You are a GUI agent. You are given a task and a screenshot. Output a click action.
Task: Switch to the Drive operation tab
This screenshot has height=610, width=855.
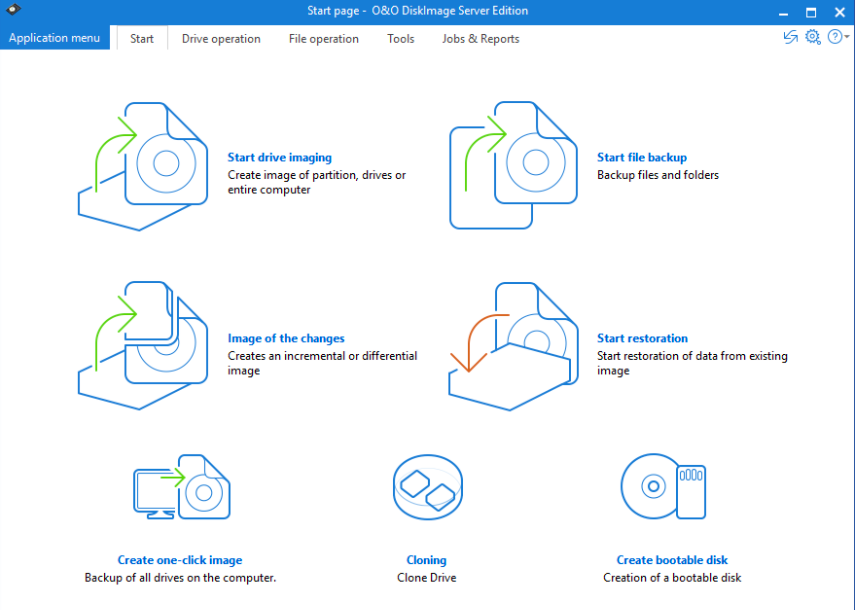pyautogui.click(x=221, y=39)
